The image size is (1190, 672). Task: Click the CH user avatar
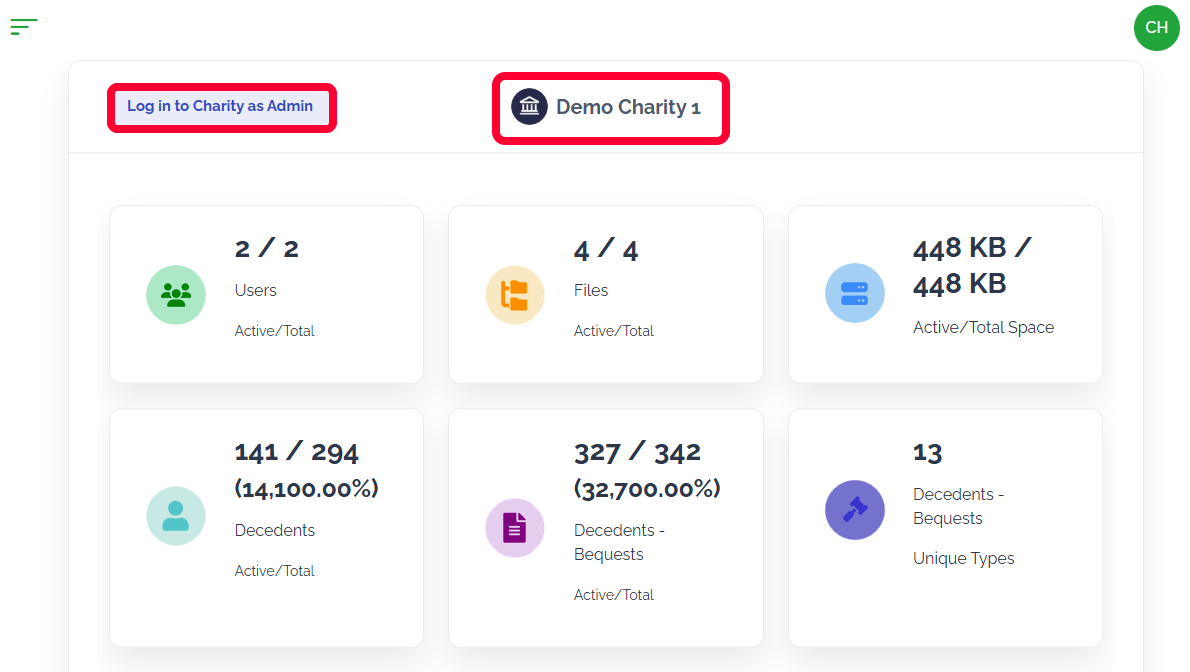point(1156,28)
